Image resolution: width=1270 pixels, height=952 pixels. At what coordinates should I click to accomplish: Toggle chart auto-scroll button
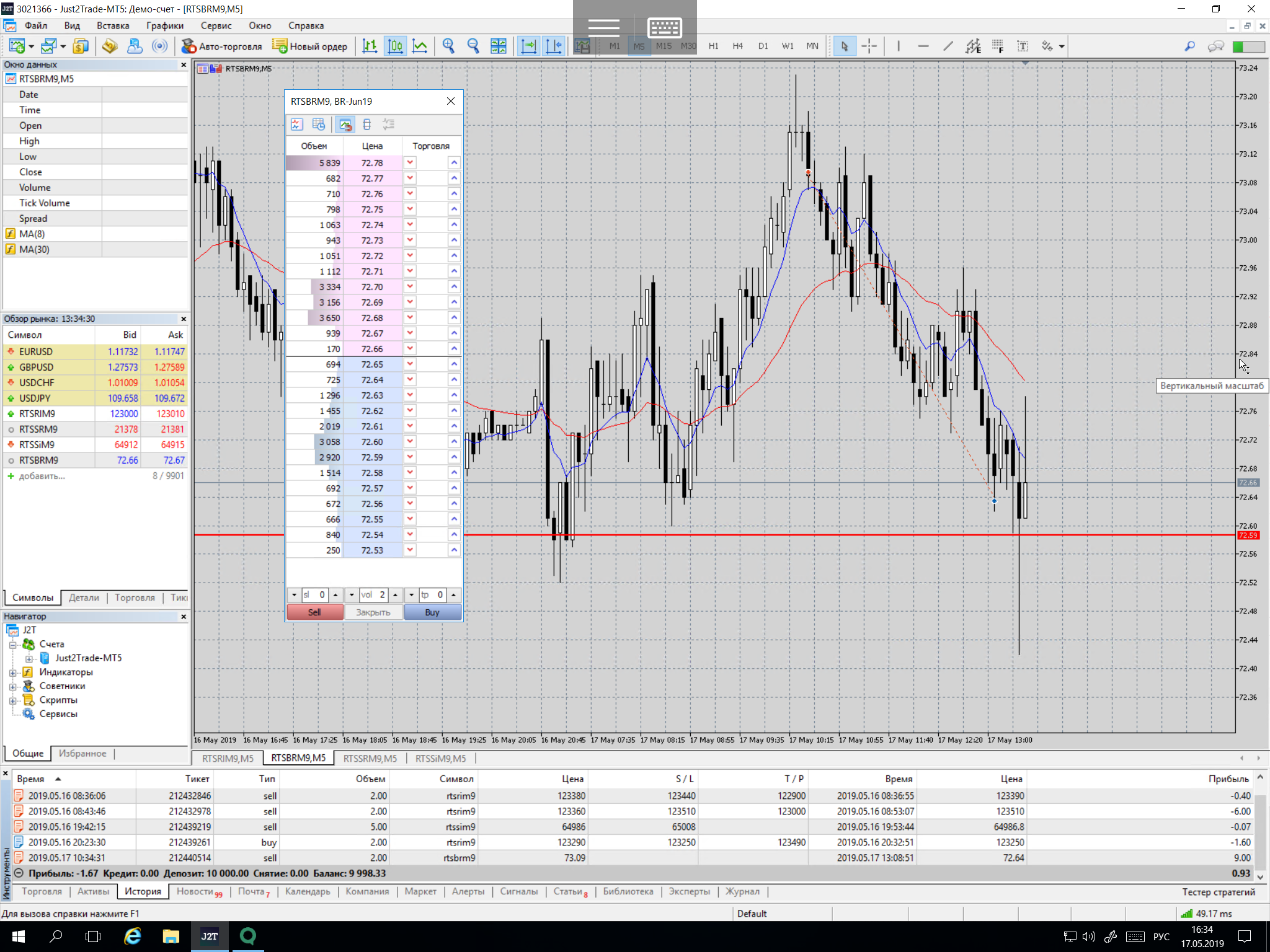tap(528, 46)
